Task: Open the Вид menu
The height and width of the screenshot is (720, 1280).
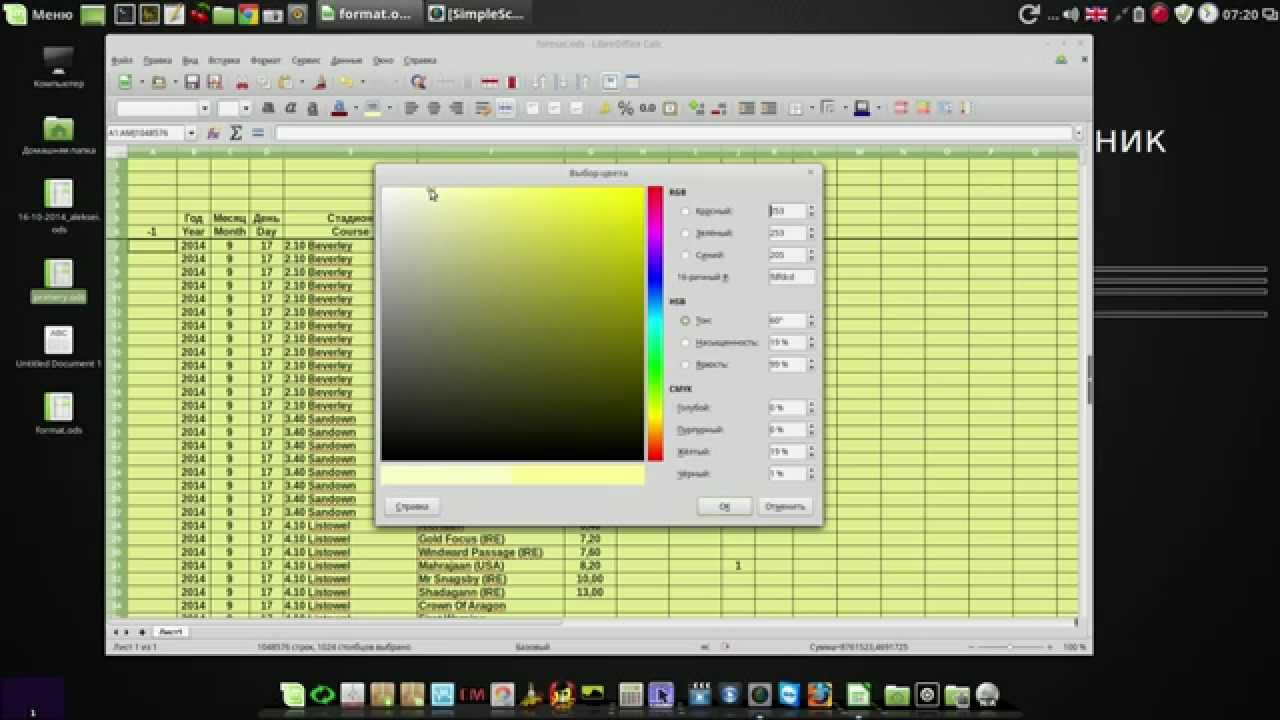Action: coord(190,60)
